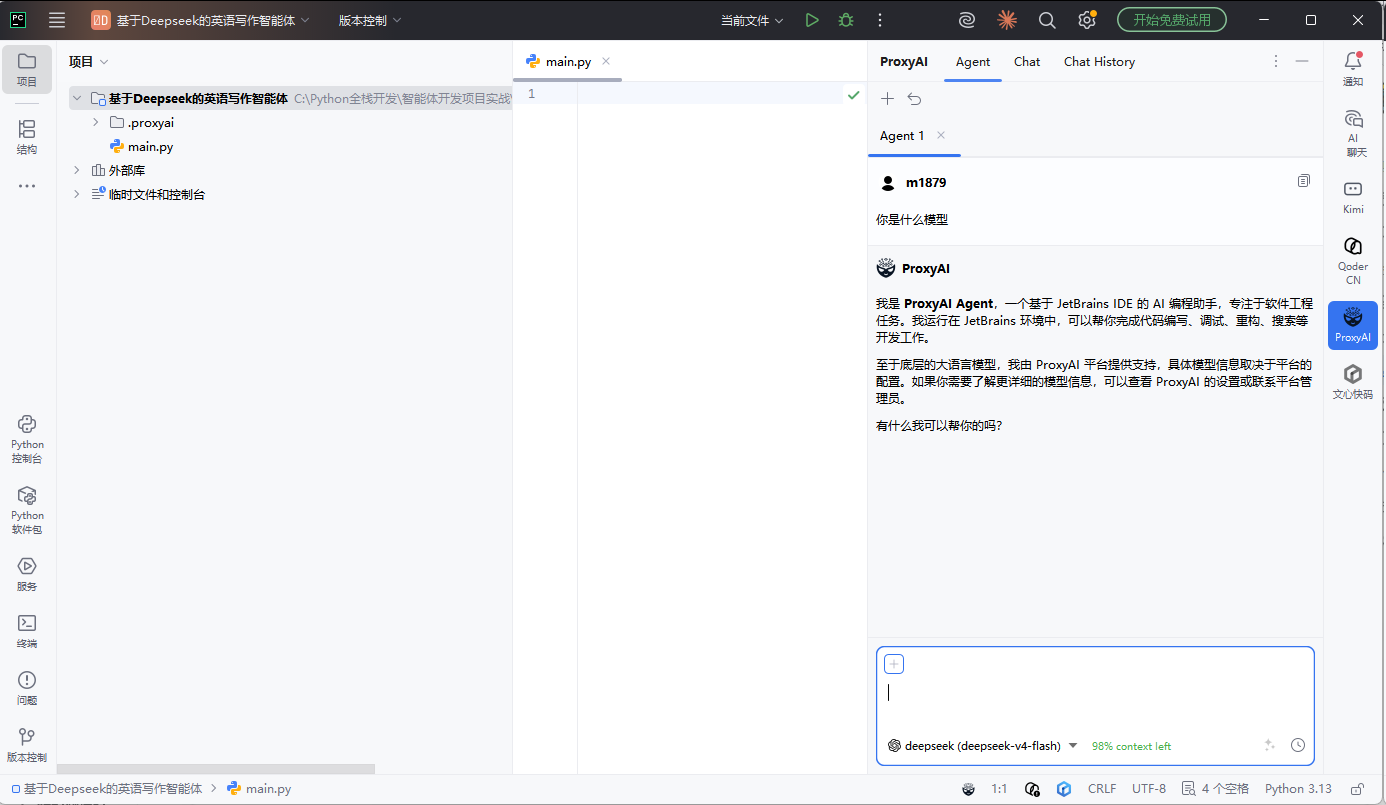Click UTF-8 encoding in status bar
The height and width of the screenshot is (805, 1386).
pos(1149,789)
